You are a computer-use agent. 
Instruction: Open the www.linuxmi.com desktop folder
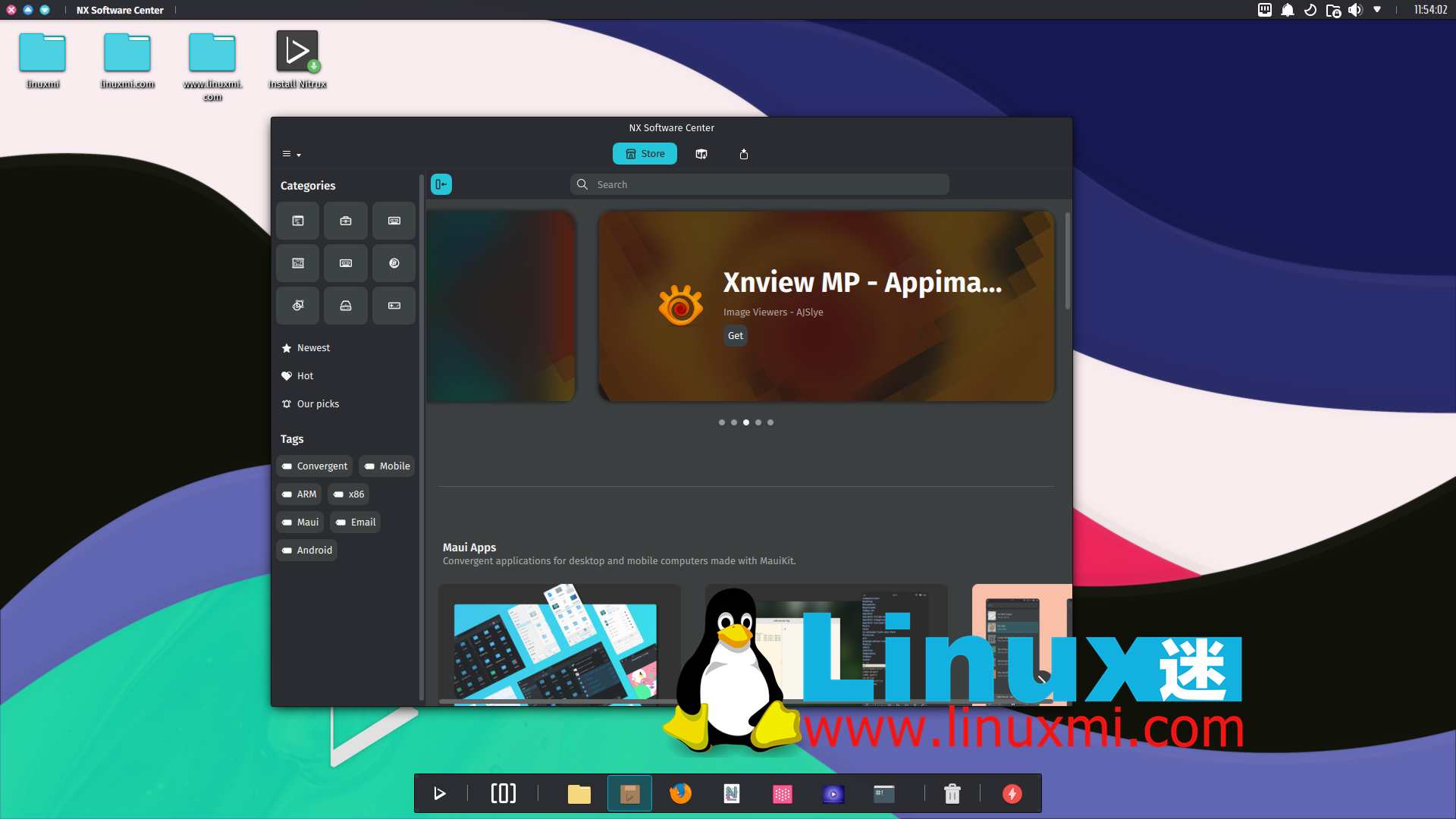click(x=212, y=67)
